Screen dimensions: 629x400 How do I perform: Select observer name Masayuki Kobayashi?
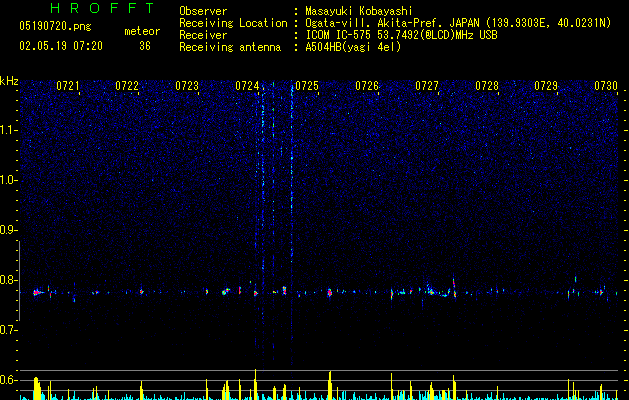[359, 12]
